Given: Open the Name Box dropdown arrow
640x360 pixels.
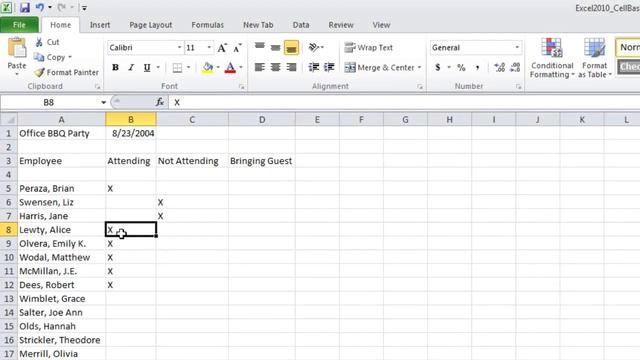Looking at the screenshot, I should coord(103,102).
